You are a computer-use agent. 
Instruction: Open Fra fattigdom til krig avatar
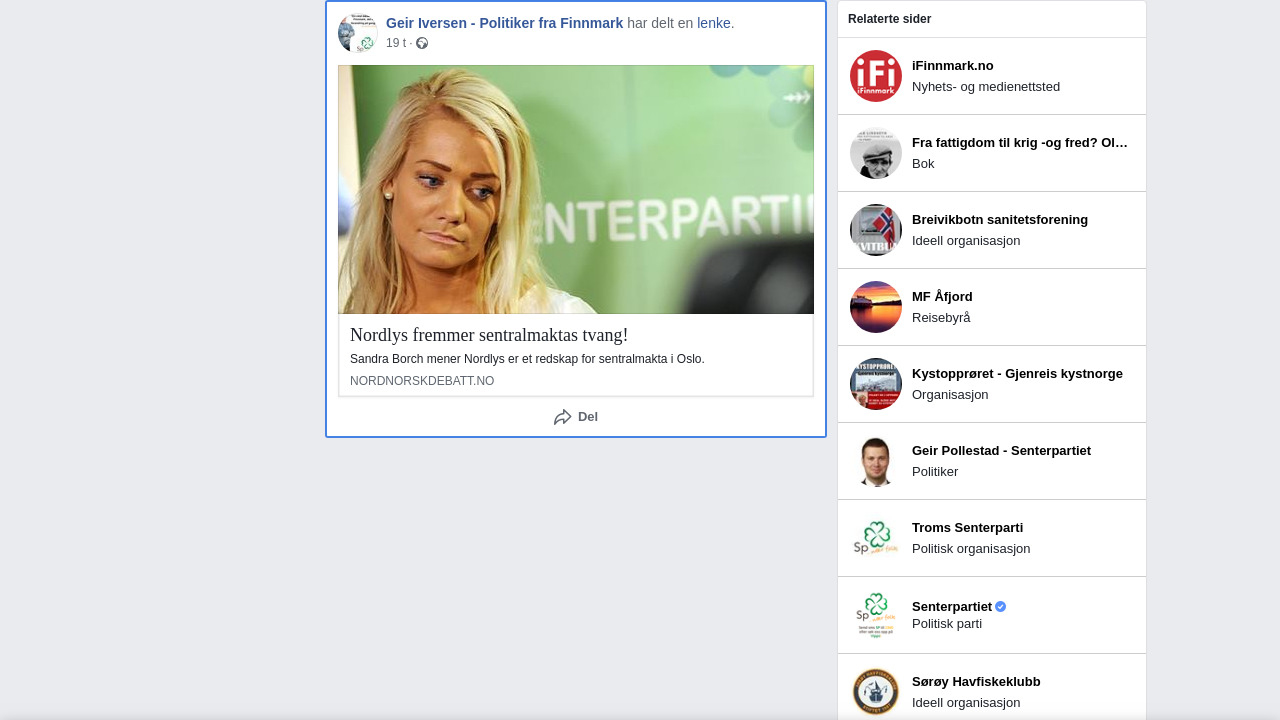click(x=876, y=153)
